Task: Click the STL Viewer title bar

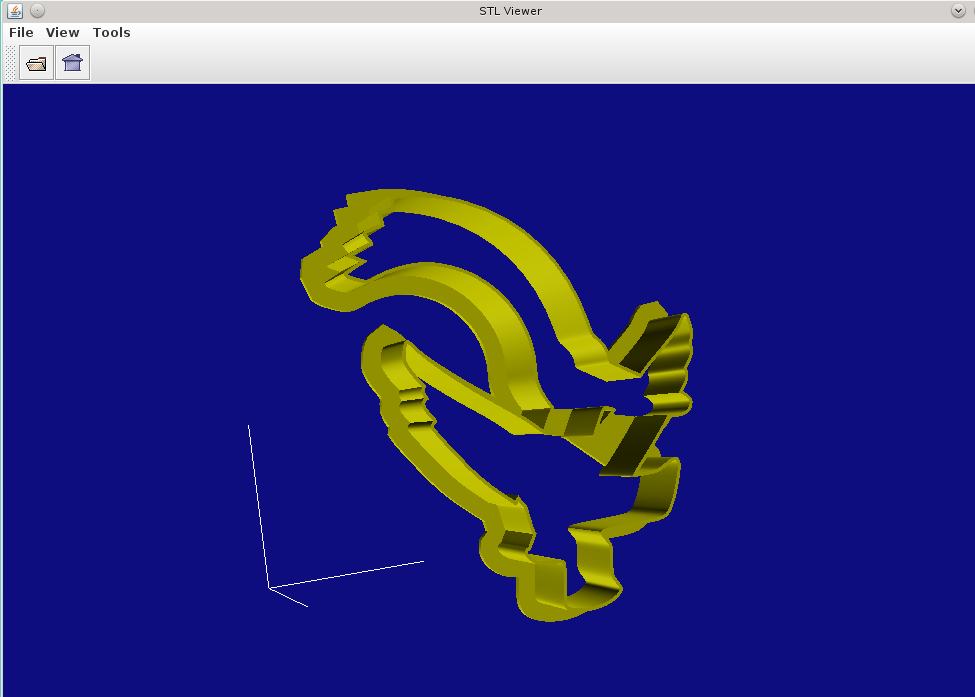Action: point(510,10)
